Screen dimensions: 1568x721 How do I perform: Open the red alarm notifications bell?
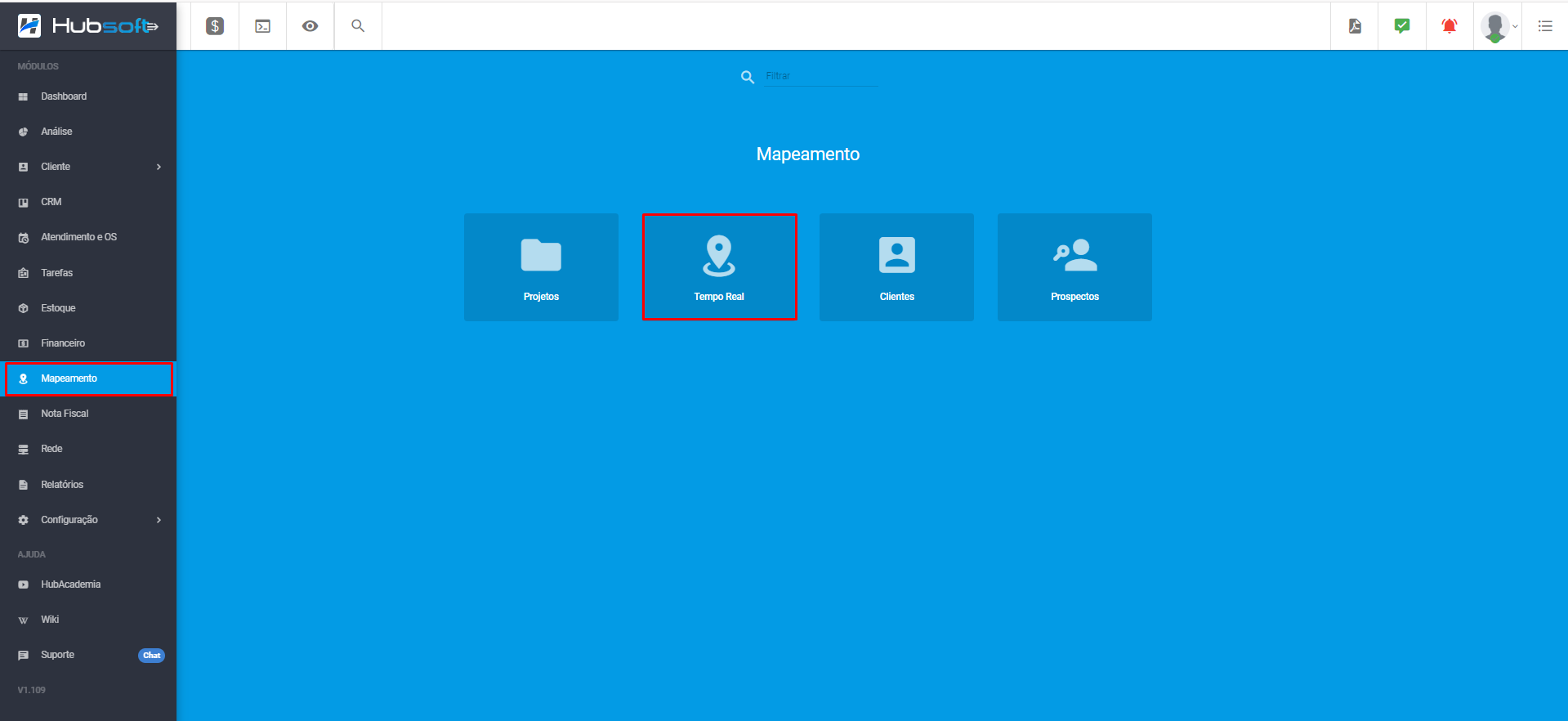coord(1450,26)
